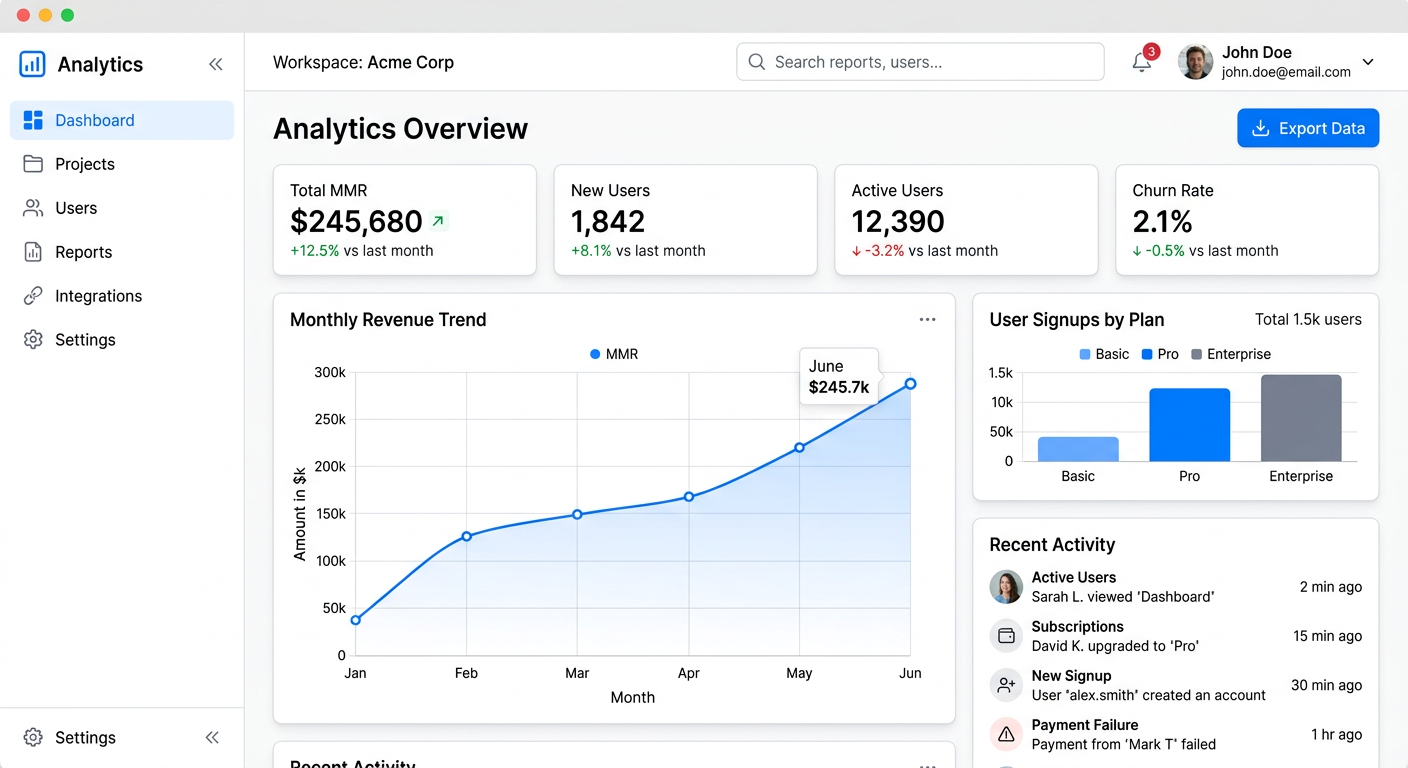The width and height of the screenshot is (1408, 768).
Task: Click the search magnifier icon
Action: pos(757,61)
